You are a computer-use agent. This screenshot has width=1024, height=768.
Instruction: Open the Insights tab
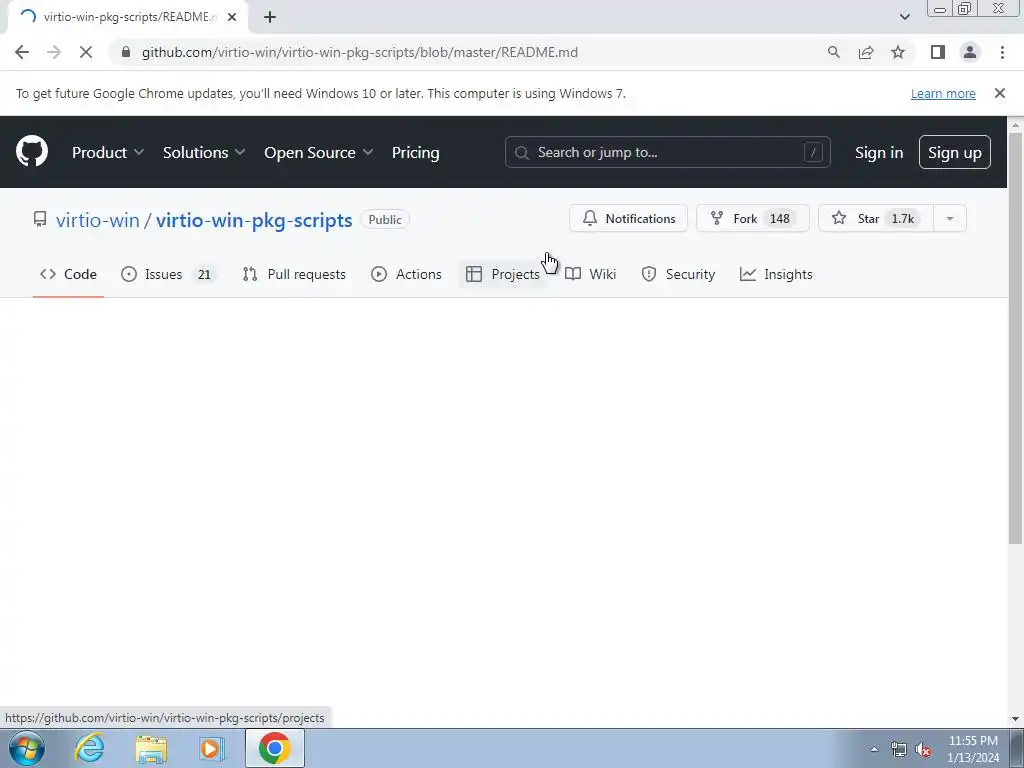(776, 274)
